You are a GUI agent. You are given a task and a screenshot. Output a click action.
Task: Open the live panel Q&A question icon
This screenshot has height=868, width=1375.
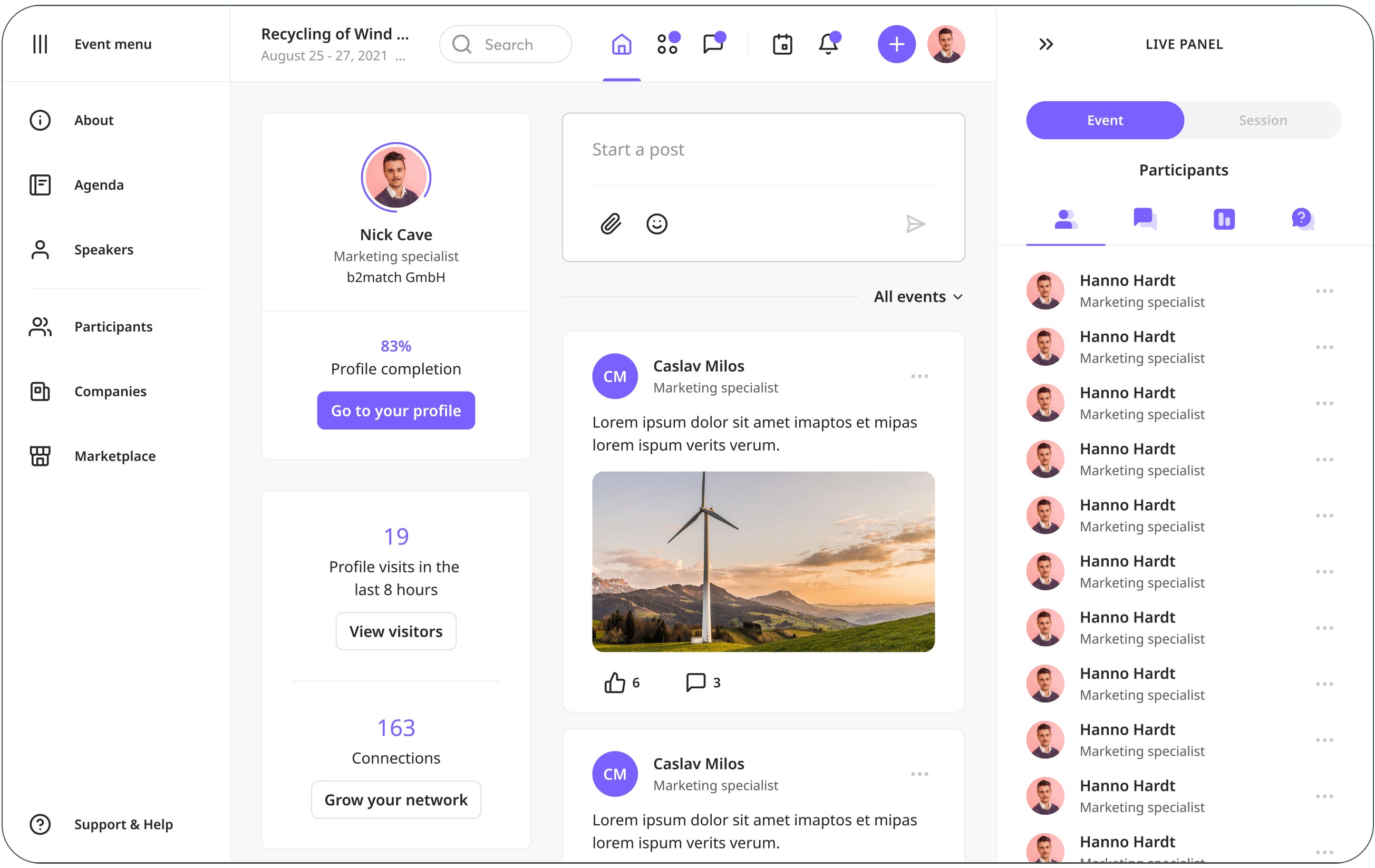[x=1302, y=219]
